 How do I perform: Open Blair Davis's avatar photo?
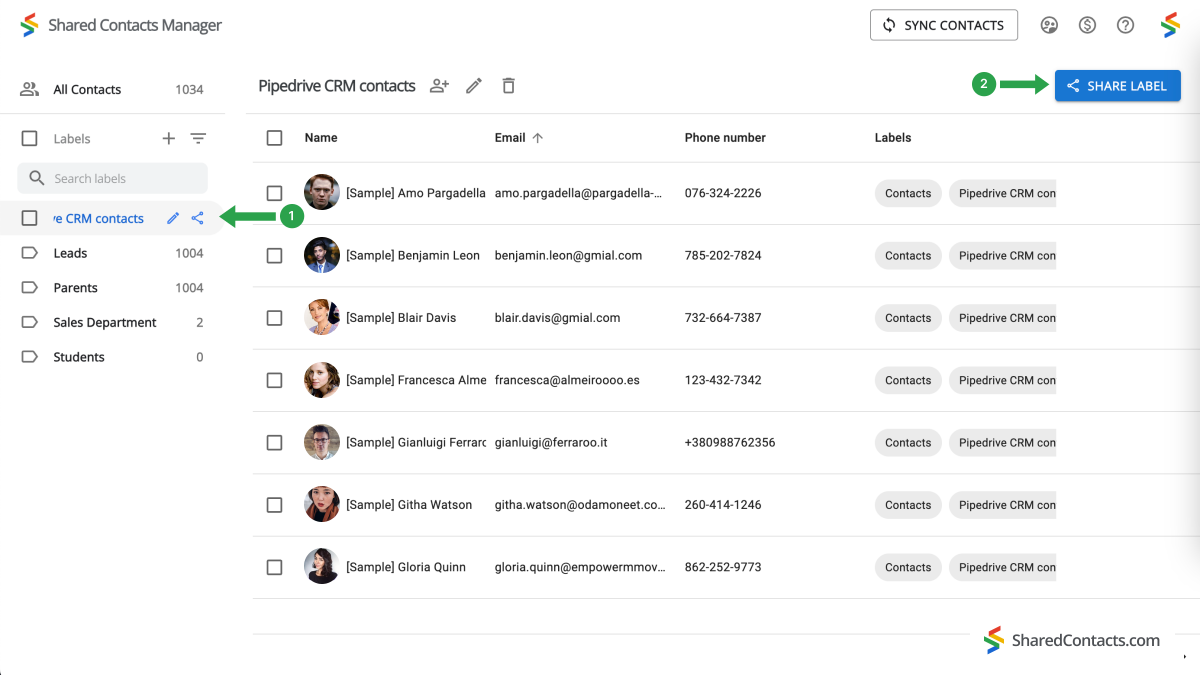click(x=322, y=318)
